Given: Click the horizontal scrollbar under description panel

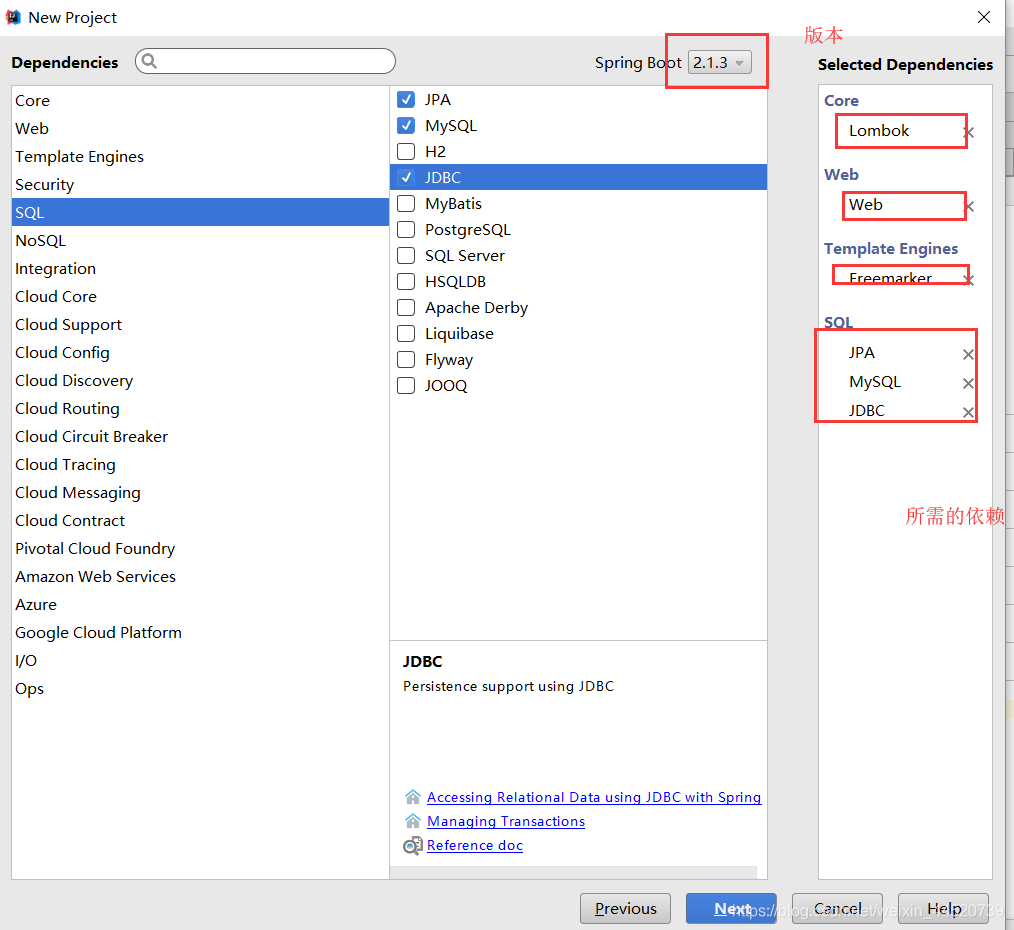Looking at the screenshot, I should tap(574, 872).
